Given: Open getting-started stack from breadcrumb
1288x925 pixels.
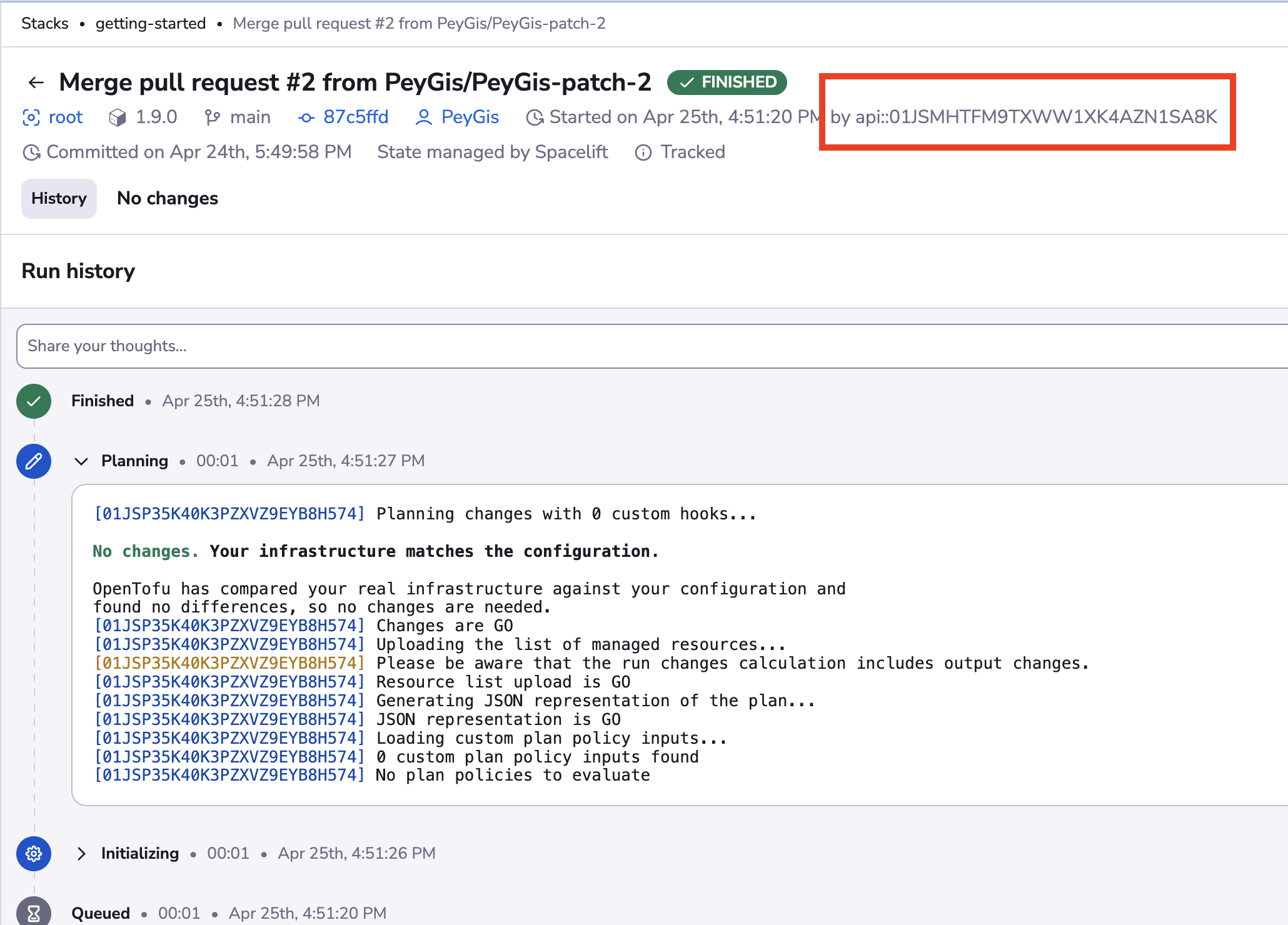Looking at the screenshot, I should pyautogui.click(x=151, y=24).
